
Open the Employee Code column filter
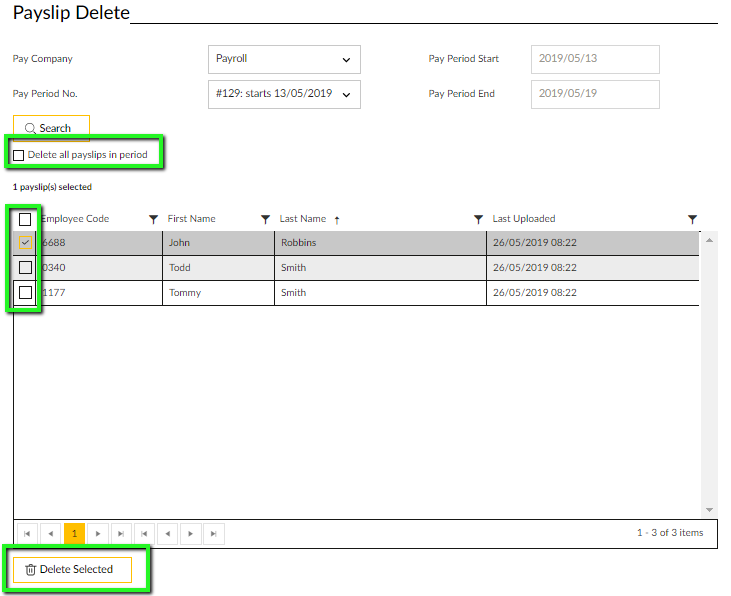point(153,219)
